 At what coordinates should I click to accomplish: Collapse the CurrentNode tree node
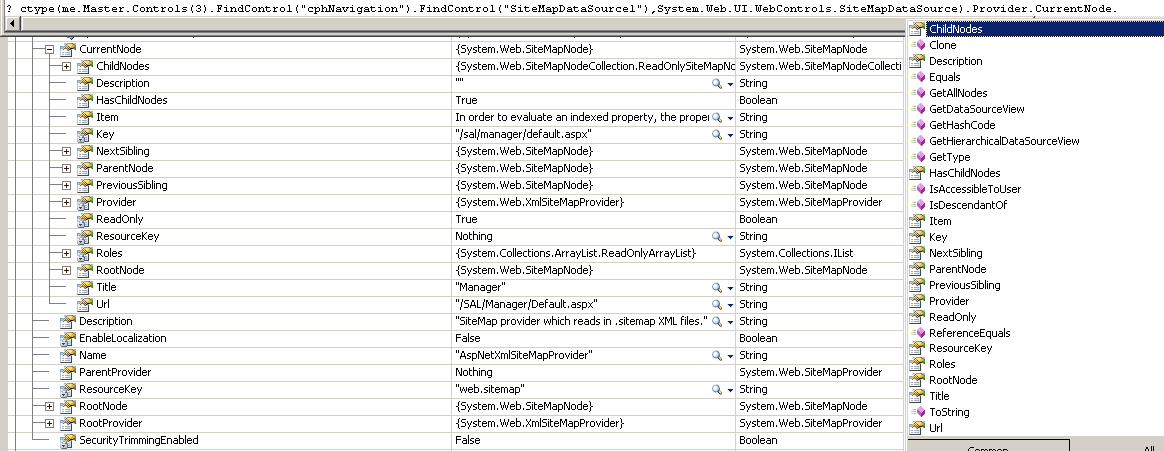49,49
